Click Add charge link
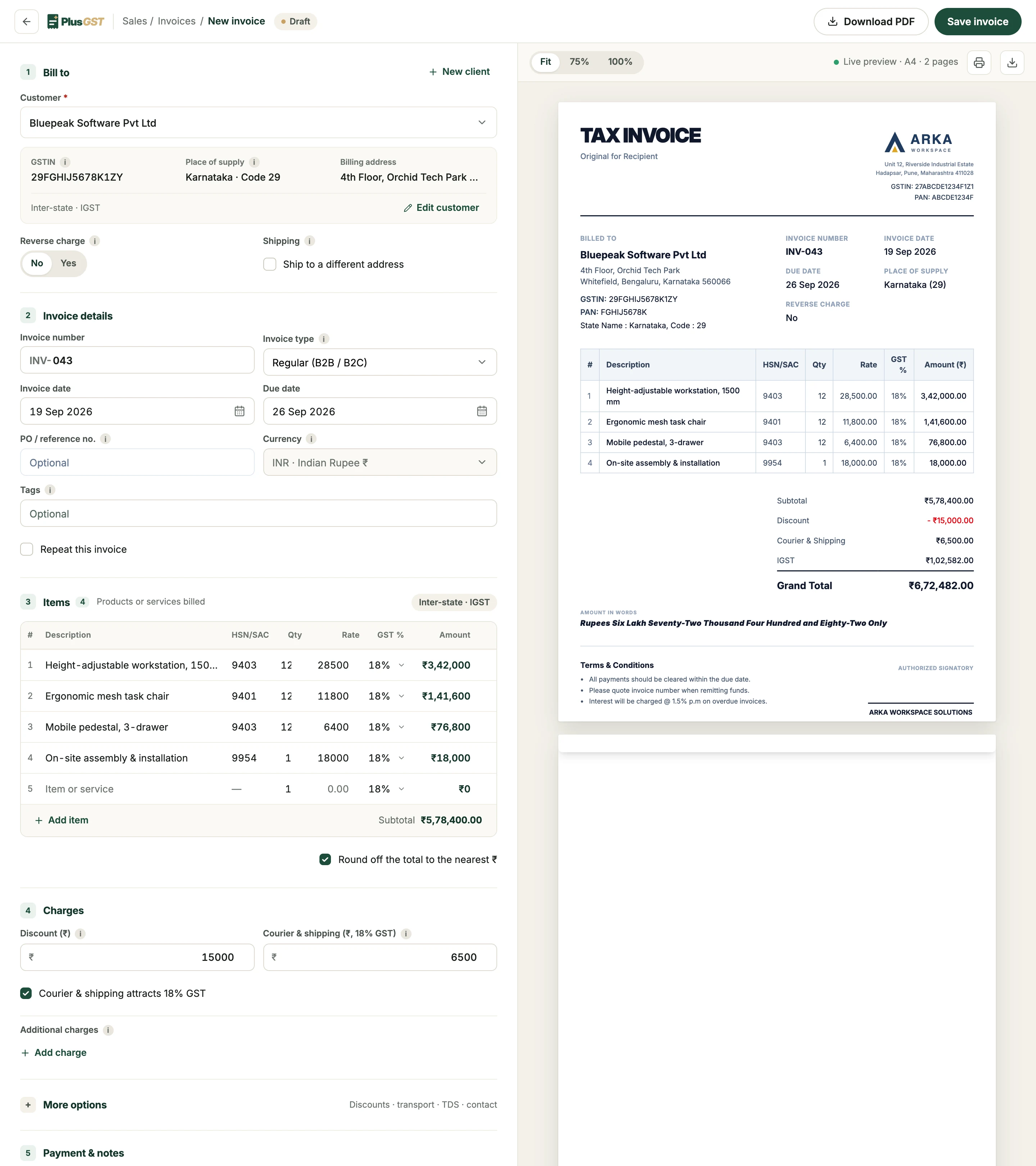 54,1053
